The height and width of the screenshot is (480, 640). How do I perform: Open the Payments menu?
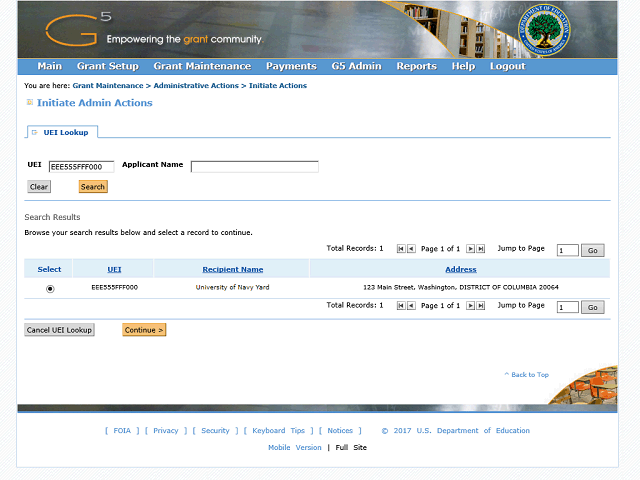[291, 66]
